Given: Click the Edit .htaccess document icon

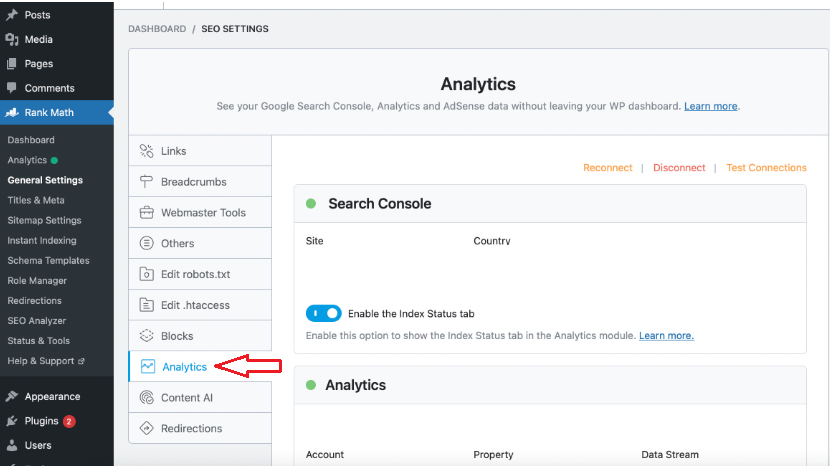Looking at the screenshot, I should pyautogui.click(x=147, y=305).
